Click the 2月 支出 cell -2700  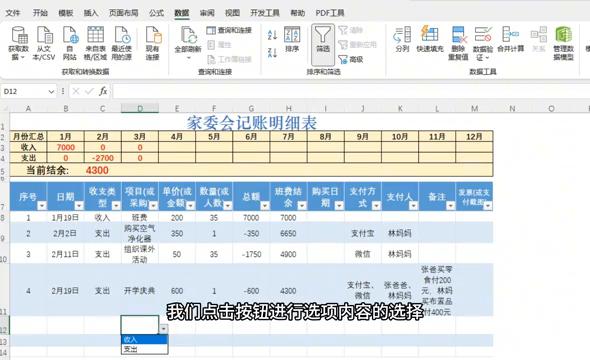point(103,158)
